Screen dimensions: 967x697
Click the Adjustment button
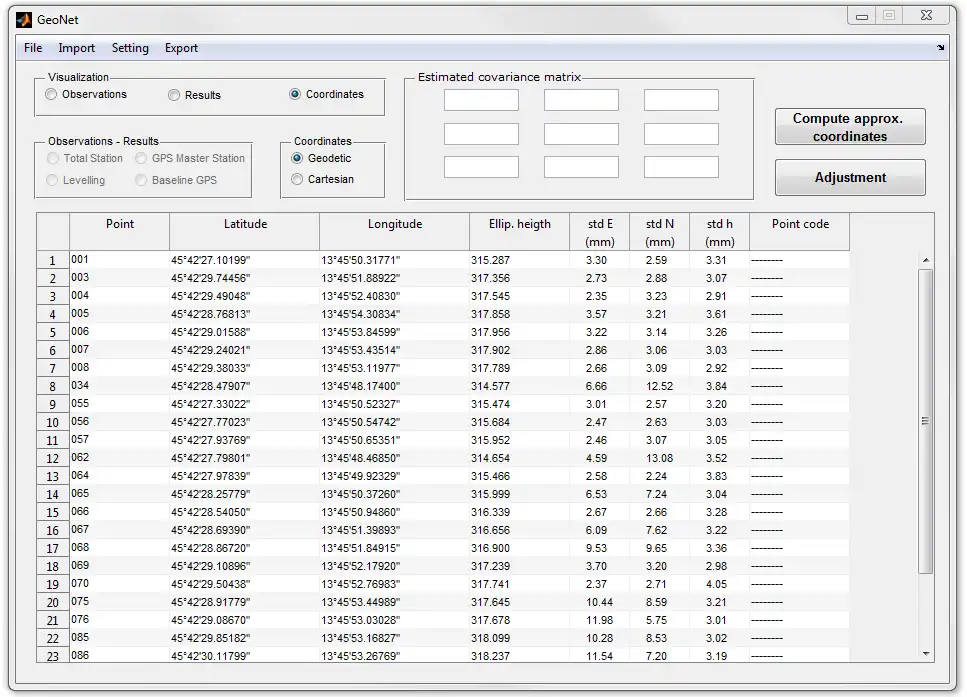tap(850, 178)
